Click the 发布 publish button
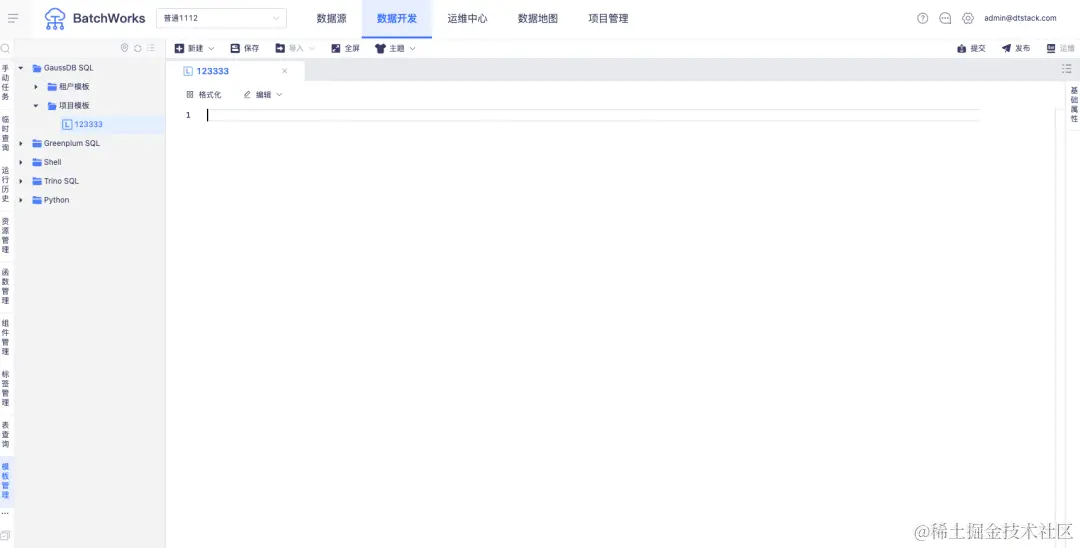Image resolution: width=1080 pixels, height=548 pixels. pos(1016,48)
